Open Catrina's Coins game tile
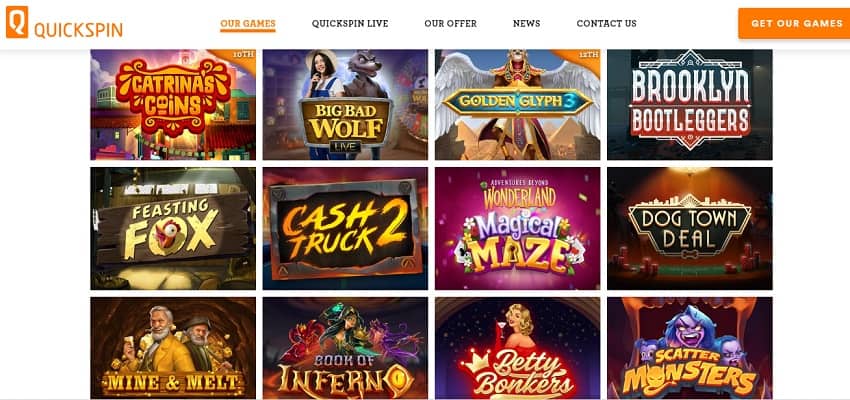 (173, 105)
